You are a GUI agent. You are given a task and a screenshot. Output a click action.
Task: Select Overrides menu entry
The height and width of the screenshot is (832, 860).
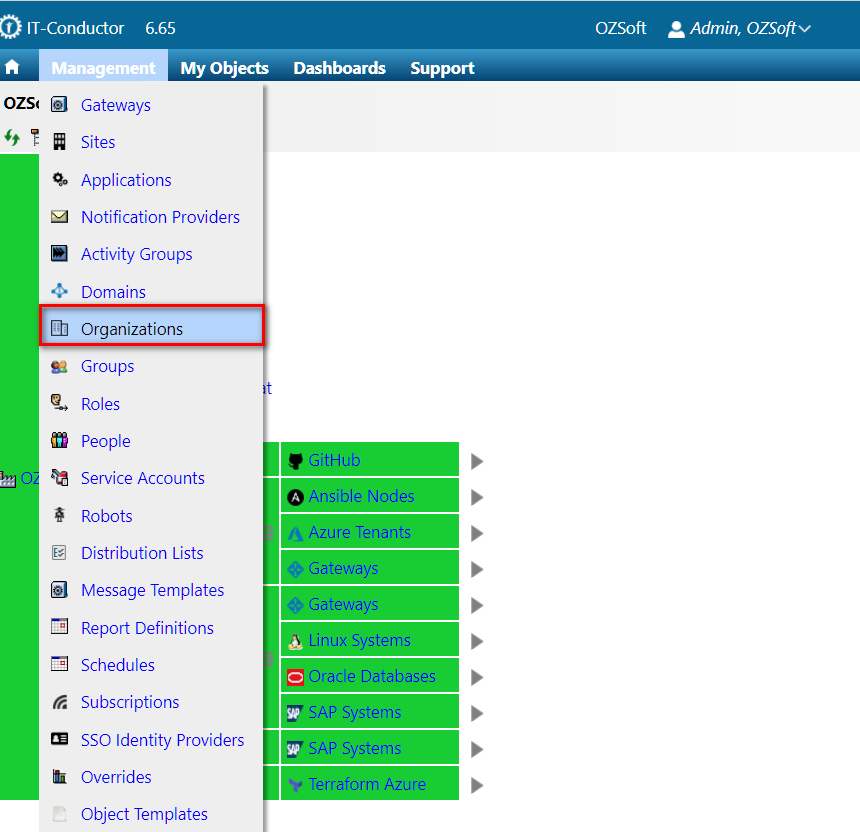[116, 777]
